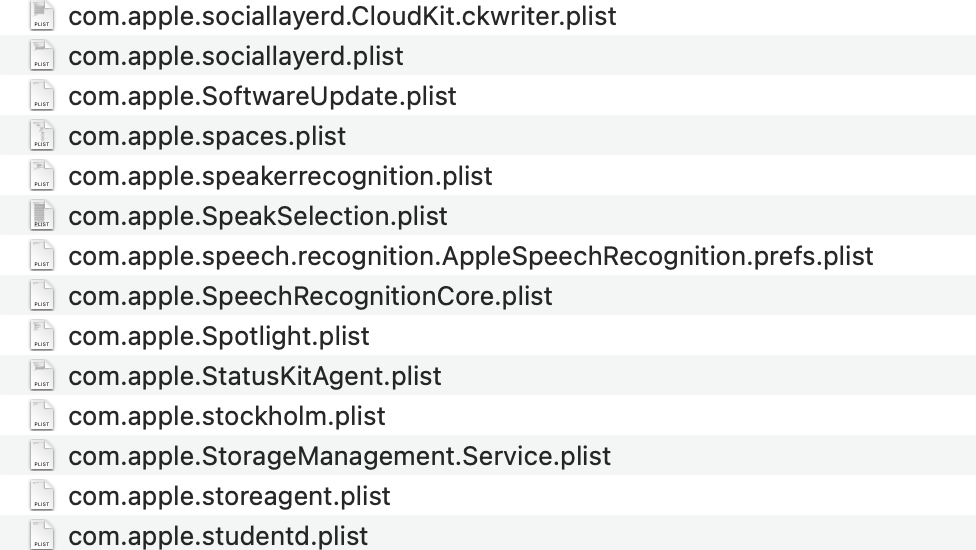Click the com.apple.StorageManagement.Service.plist file name
The height and width of the screenshot is (550, 976).
click(340, 456)
